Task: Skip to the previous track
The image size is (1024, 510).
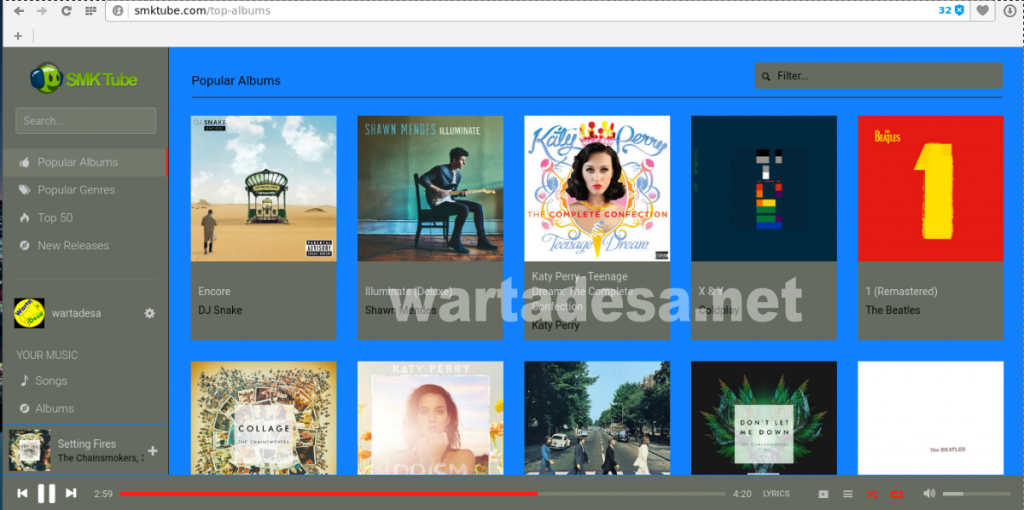Action: point(22,493)
